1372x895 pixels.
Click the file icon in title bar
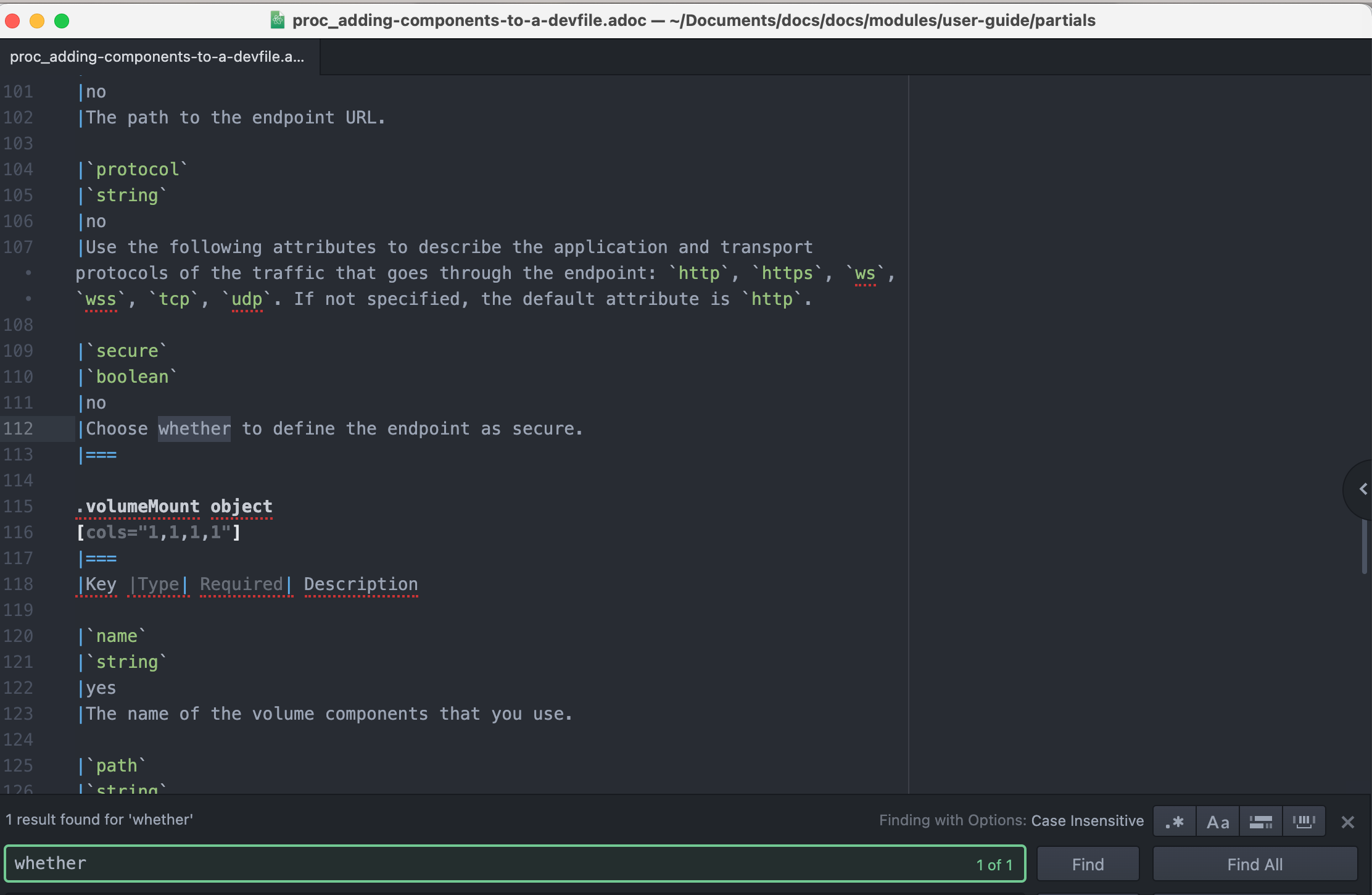point(278,20)
